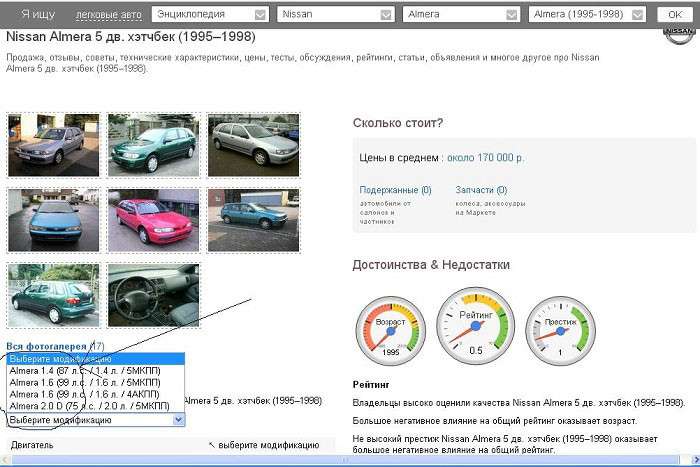The height and width of the screenshot is (467, 700).
Task: Open the 'Запчасти (0)' link
Action: (481, 190)
